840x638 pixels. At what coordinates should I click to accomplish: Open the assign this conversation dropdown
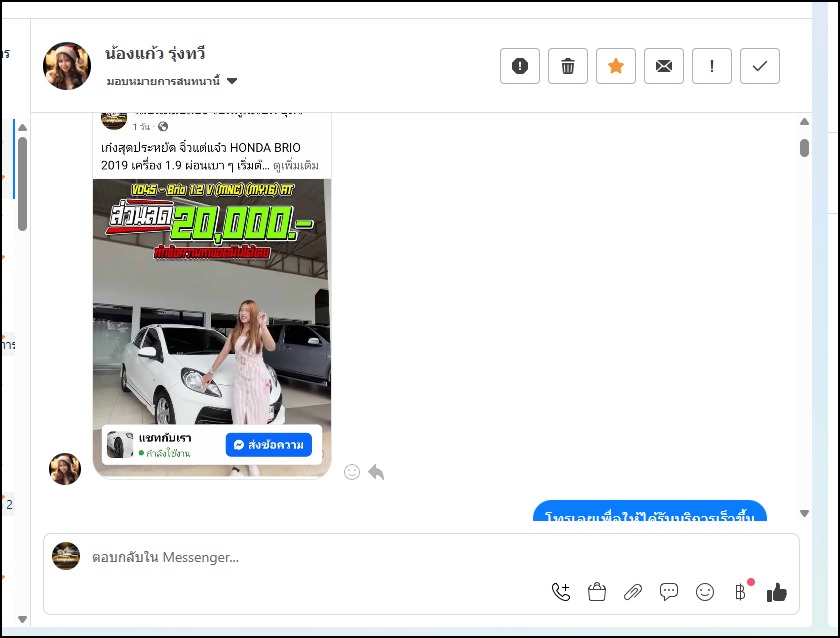pos(171,81)
